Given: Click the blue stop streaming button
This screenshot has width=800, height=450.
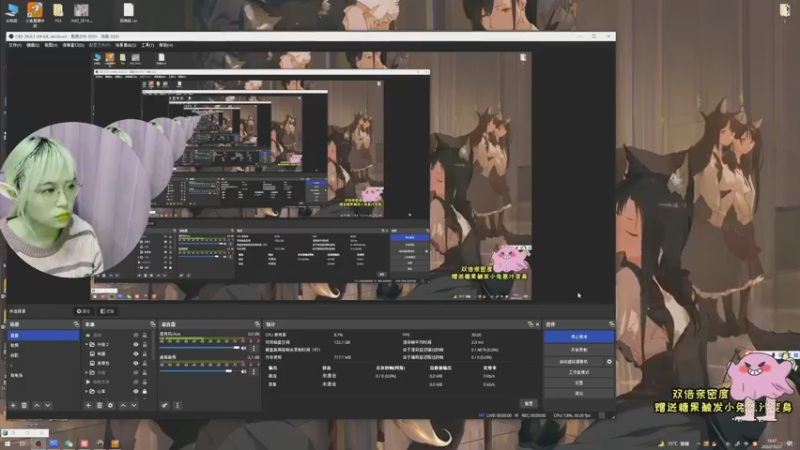Looking at the screenshot, I should pyautogui.click(x=579, y=337).
